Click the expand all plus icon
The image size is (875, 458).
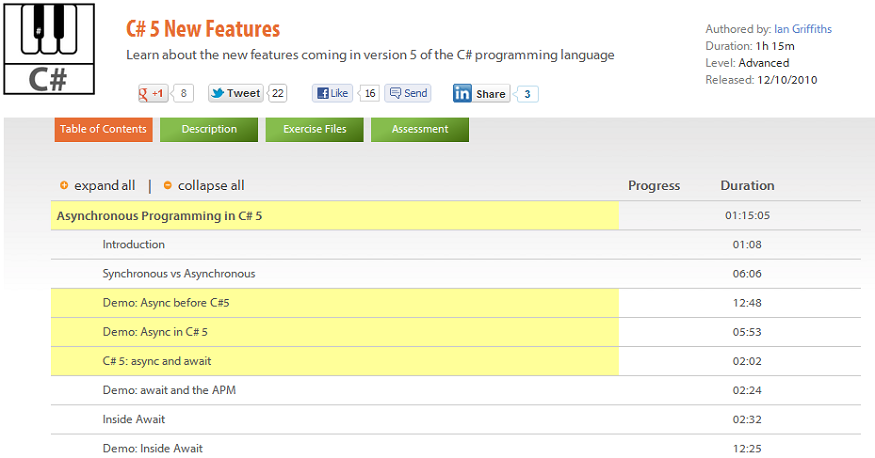pos(64,185)
